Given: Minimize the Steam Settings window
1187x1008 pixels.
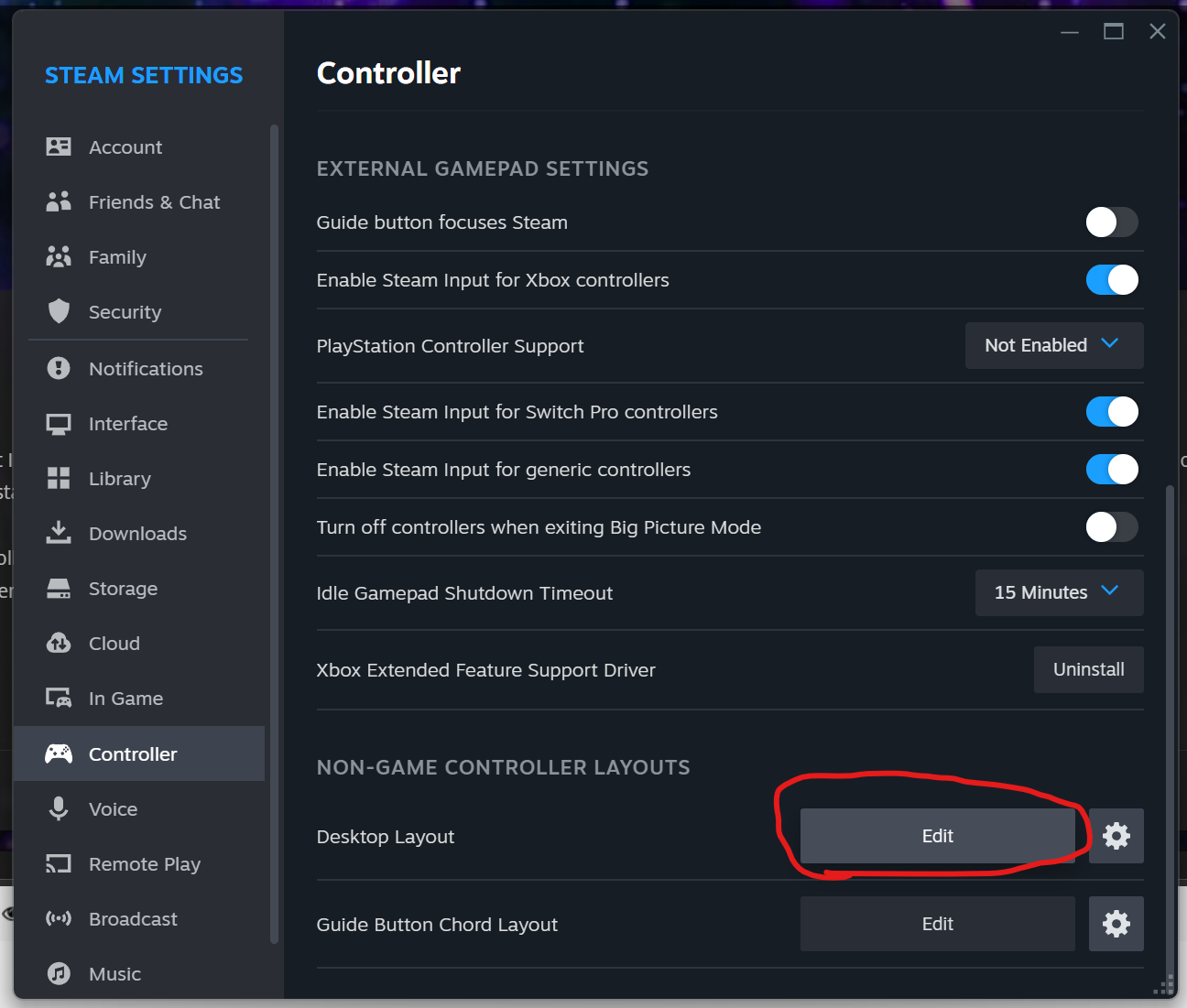Looking at the screenshot, I should pyautogui.click(x=1070, y=32).
